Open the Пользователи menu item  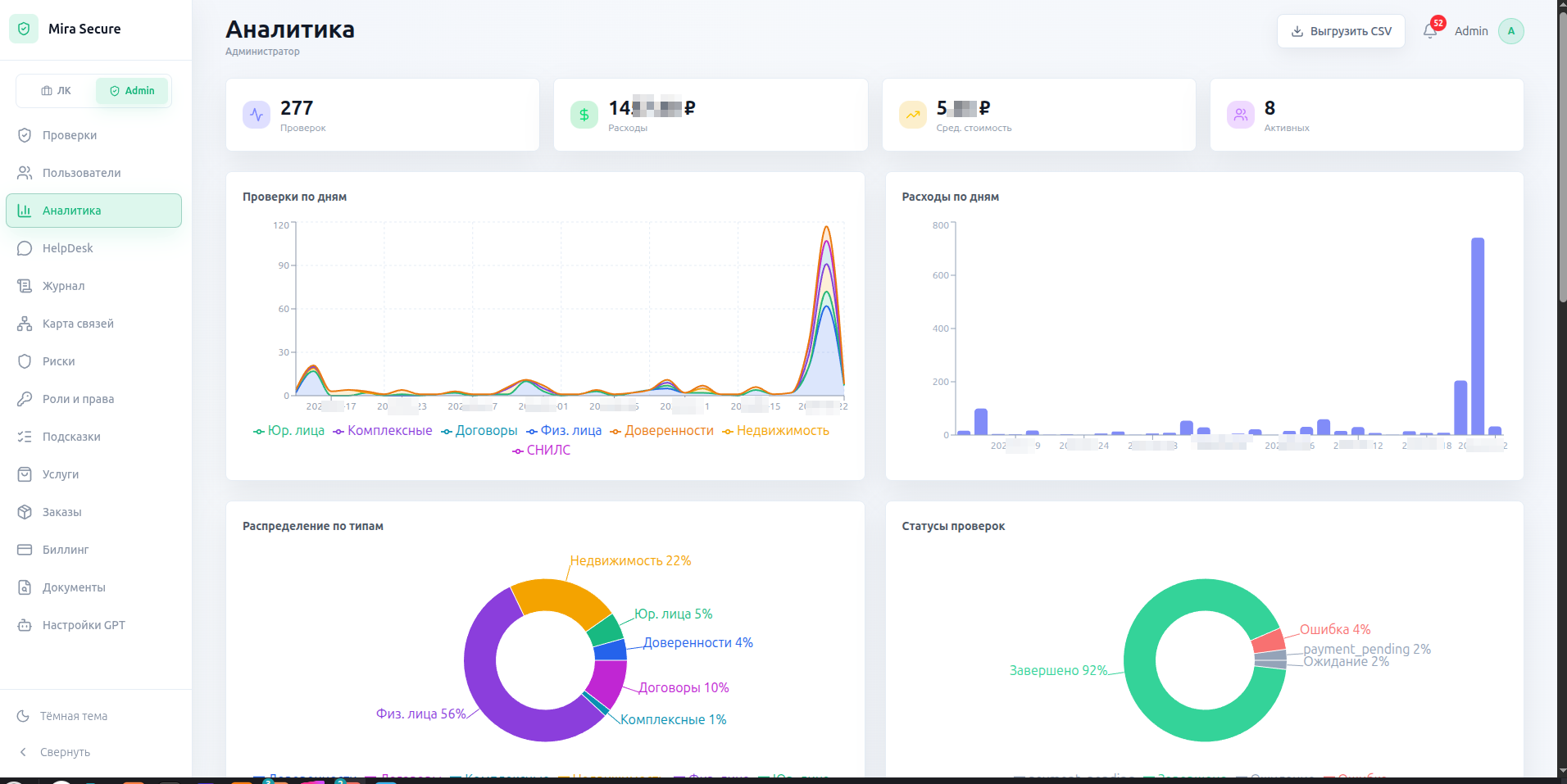[93, 173]
